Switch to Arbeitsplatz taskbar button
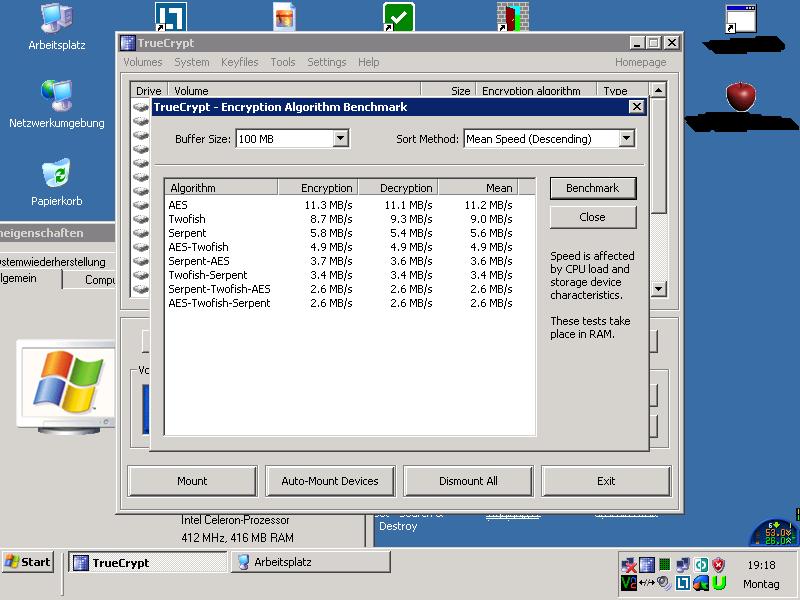The width and height of the screenshot is (800, 600). coord(310,562)
